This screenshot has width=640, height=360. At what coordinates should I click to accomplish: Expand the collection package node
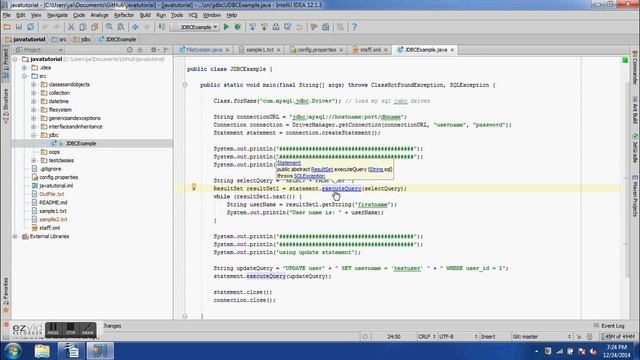34,93
